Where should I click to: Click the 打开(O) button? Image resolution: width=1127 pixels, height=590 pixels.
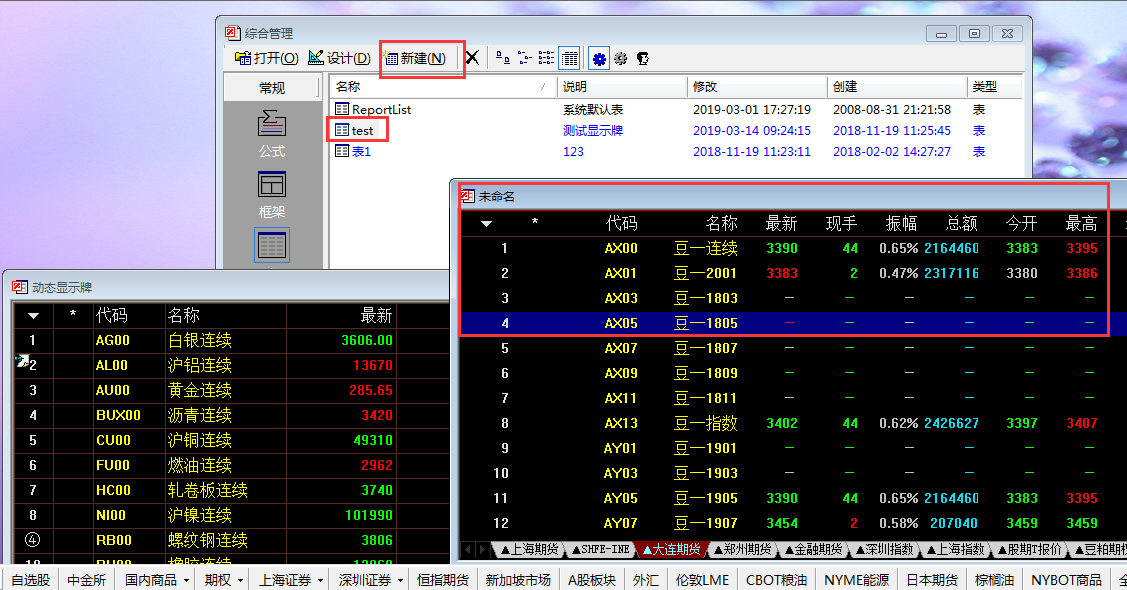(x=267, y=58)
